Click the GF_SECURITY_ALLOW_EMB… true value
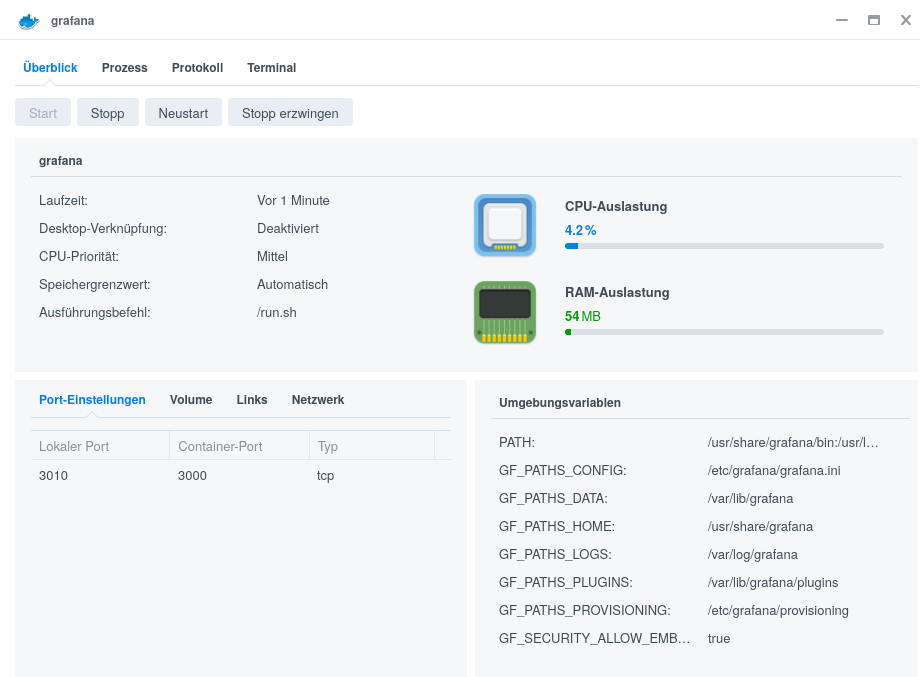The image size is (920, 677). click(719, 638)
